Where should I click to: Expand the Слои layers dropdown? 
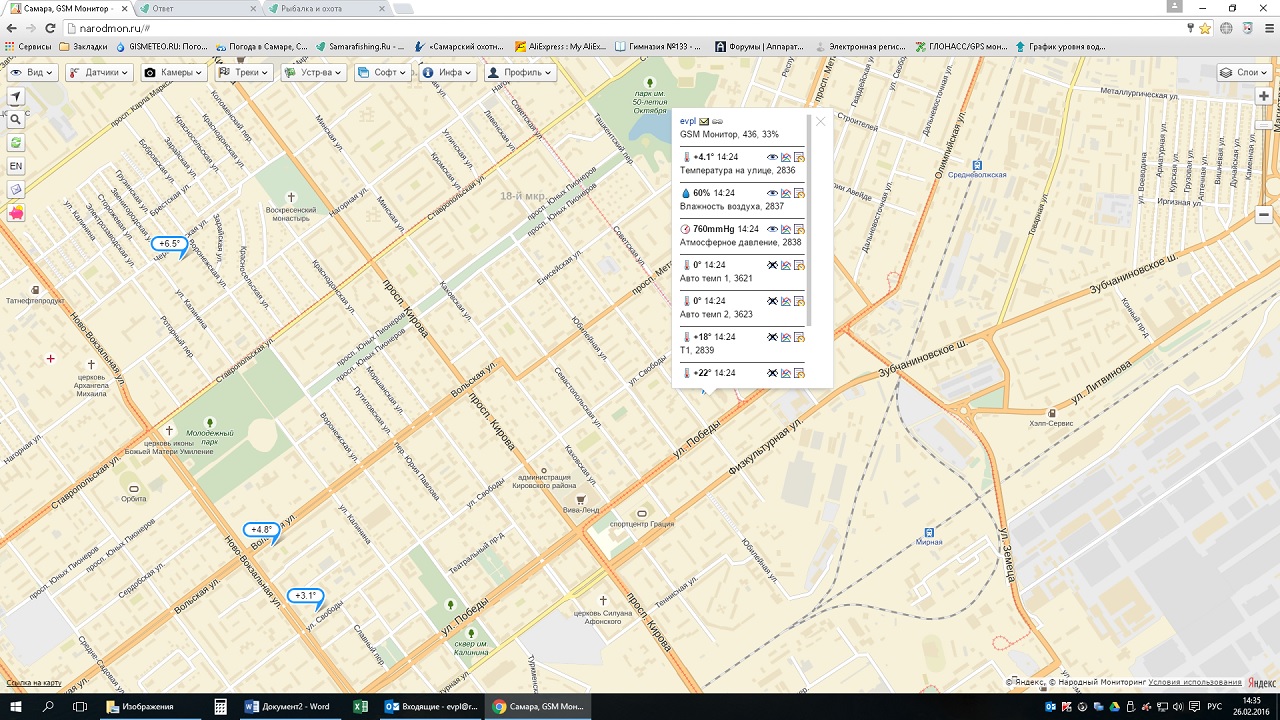tap(1244, 72)
